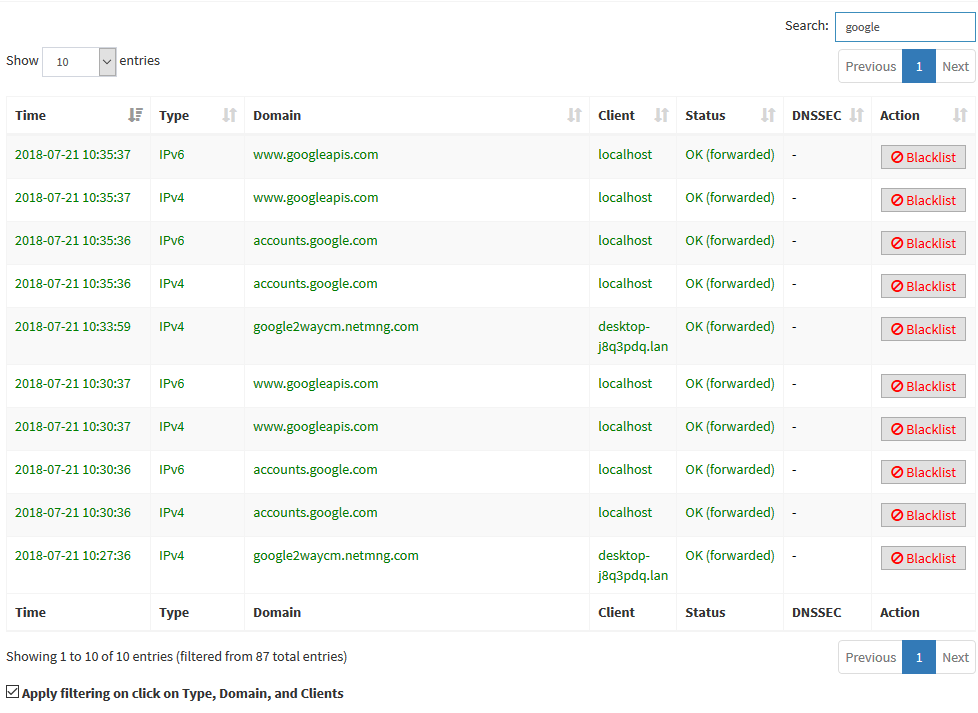Image resolution: width=978 pixels, height=713 pixels.
Task: Click Next in bottom pagination
Action: (x=955, y=657)
